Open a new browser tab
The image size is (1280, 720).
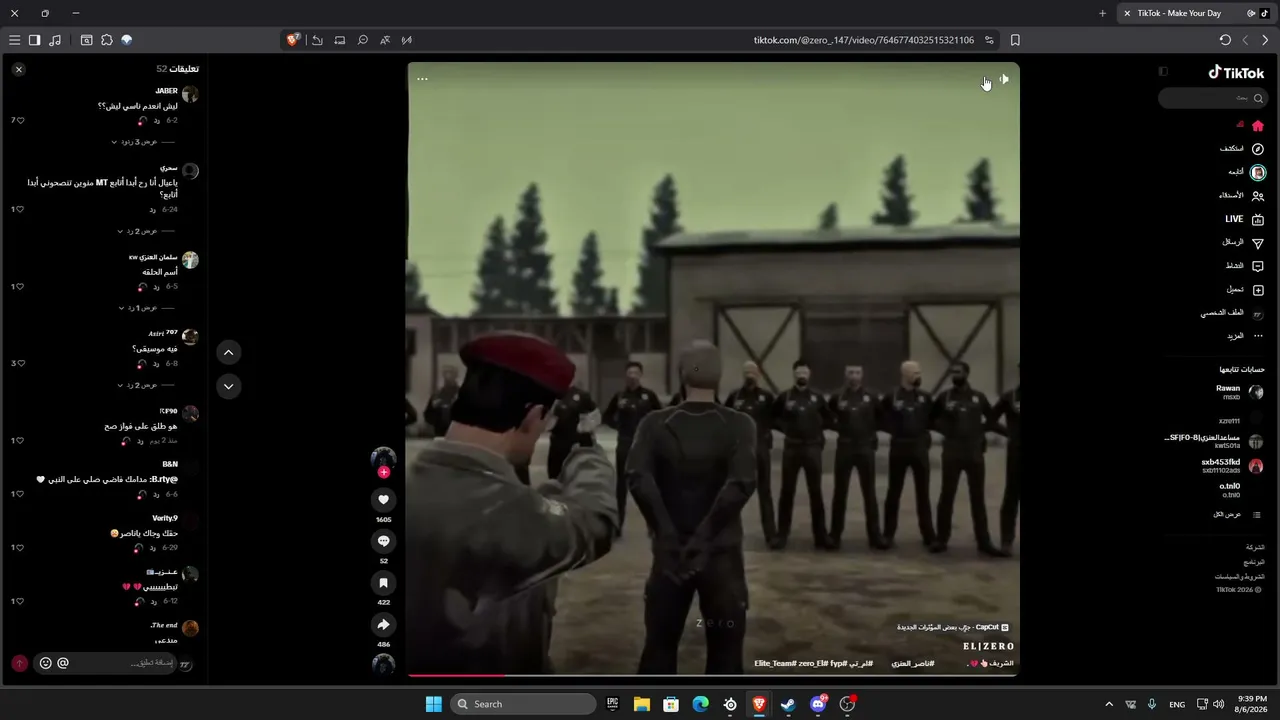pos(1102,13)
